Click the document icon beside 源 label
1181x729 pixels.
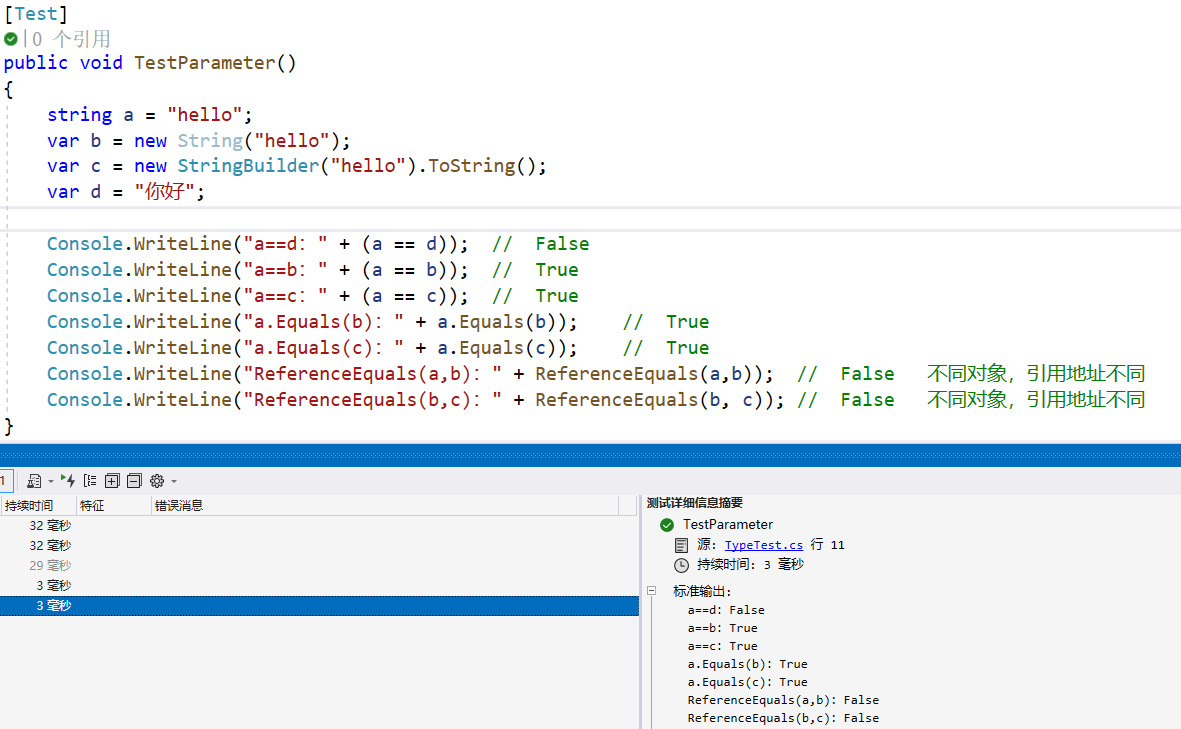[681, 545]
